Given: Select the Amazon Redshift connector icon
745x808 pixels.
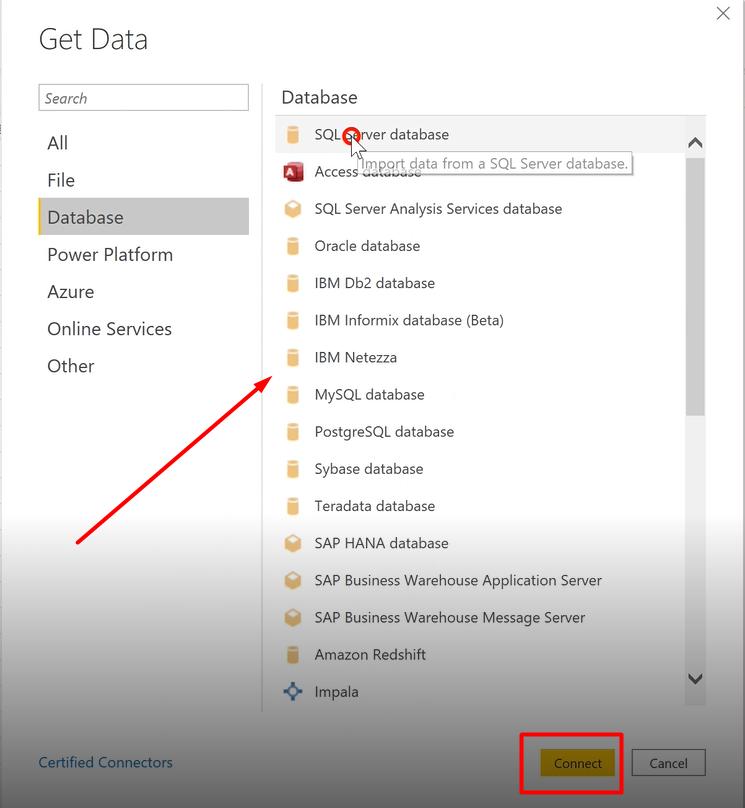Looking at the screenshot, I should (x=295, y=654).
